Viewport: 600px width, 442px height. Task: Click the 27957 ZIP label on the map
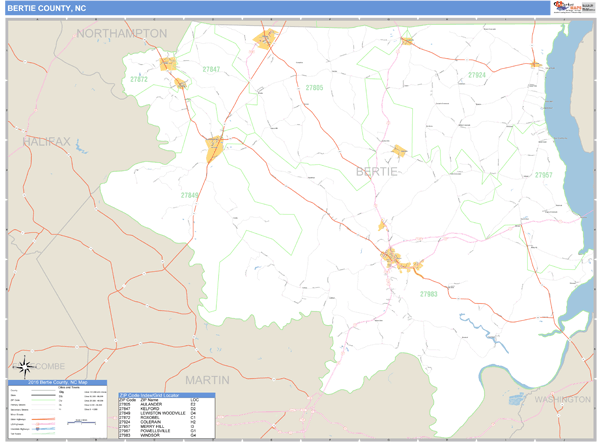pos(543,175)
